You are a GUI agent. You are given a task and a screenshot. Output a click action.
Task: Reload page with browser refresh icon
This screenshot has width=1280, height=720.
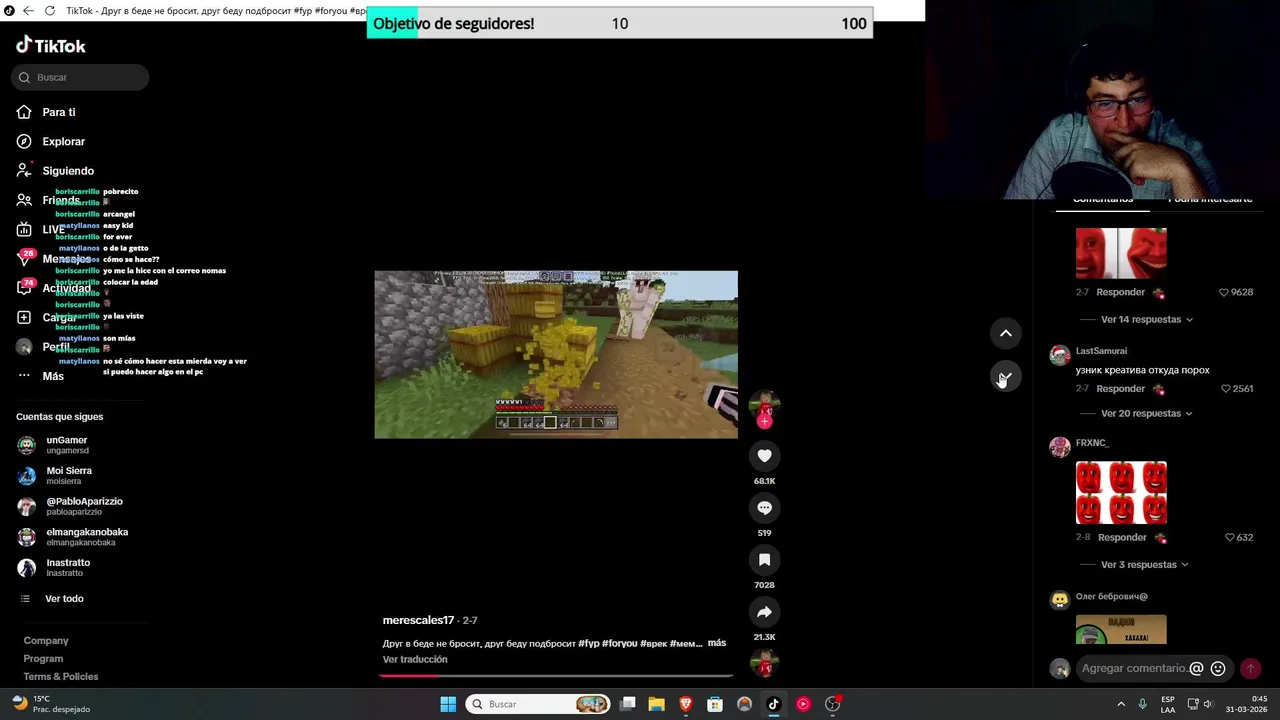[x=49, y=10]
